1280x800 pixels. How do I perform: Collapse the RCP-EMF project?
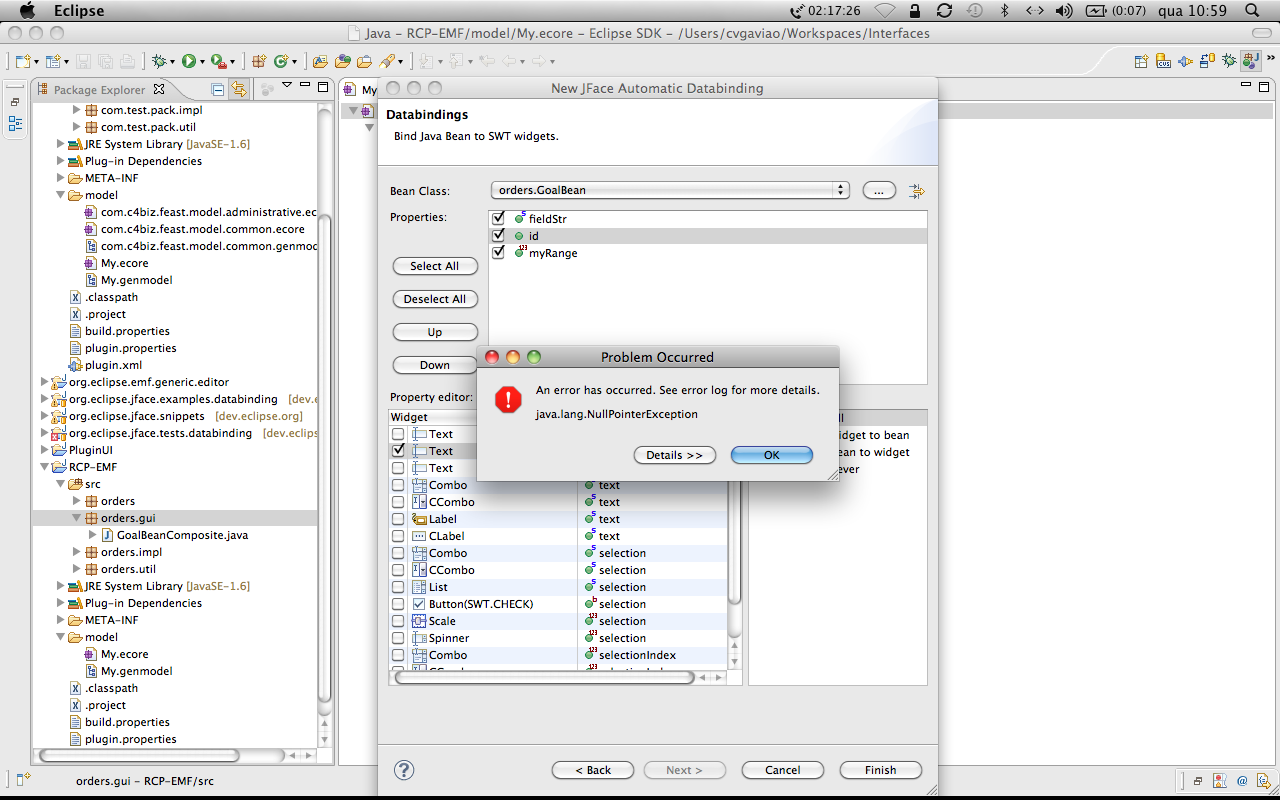(44, 467)
